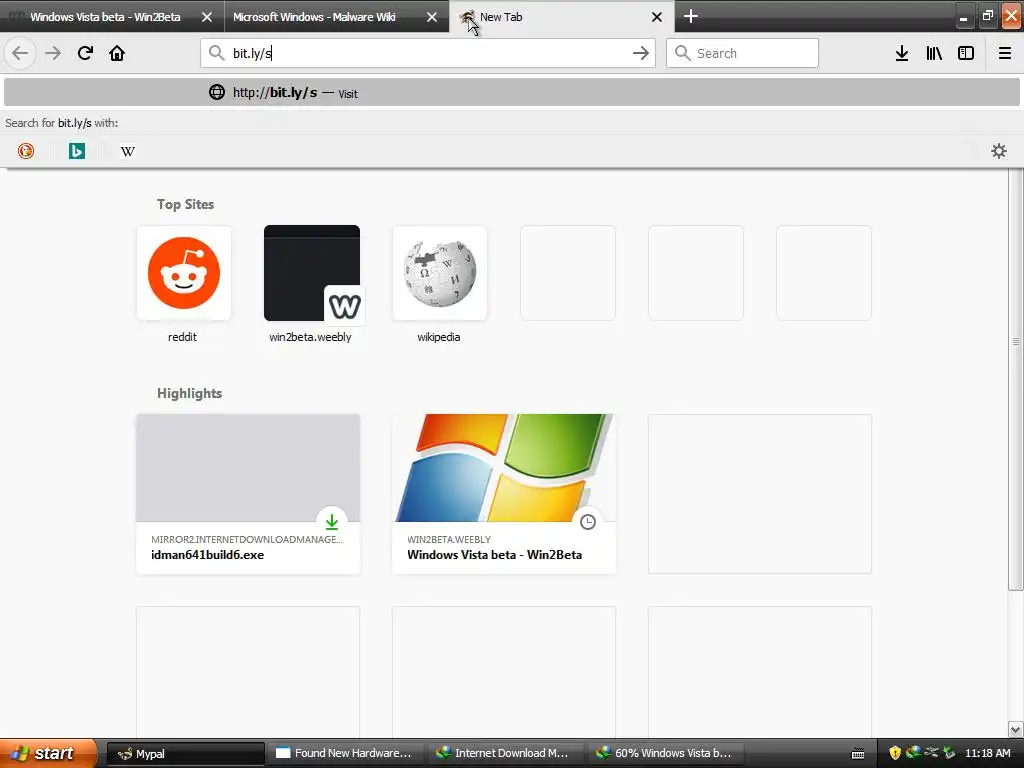
Task: Click into the Search box
Action: coord(742,53)
